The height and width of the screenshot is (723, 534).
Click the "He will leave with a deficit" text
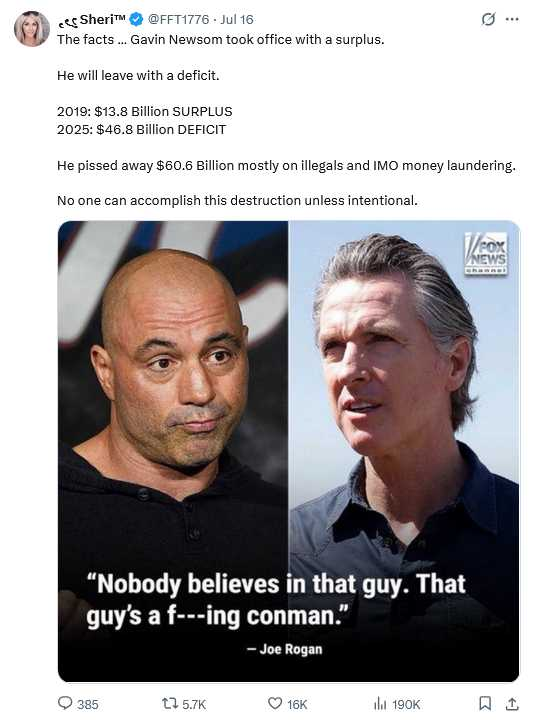(138, 76)
